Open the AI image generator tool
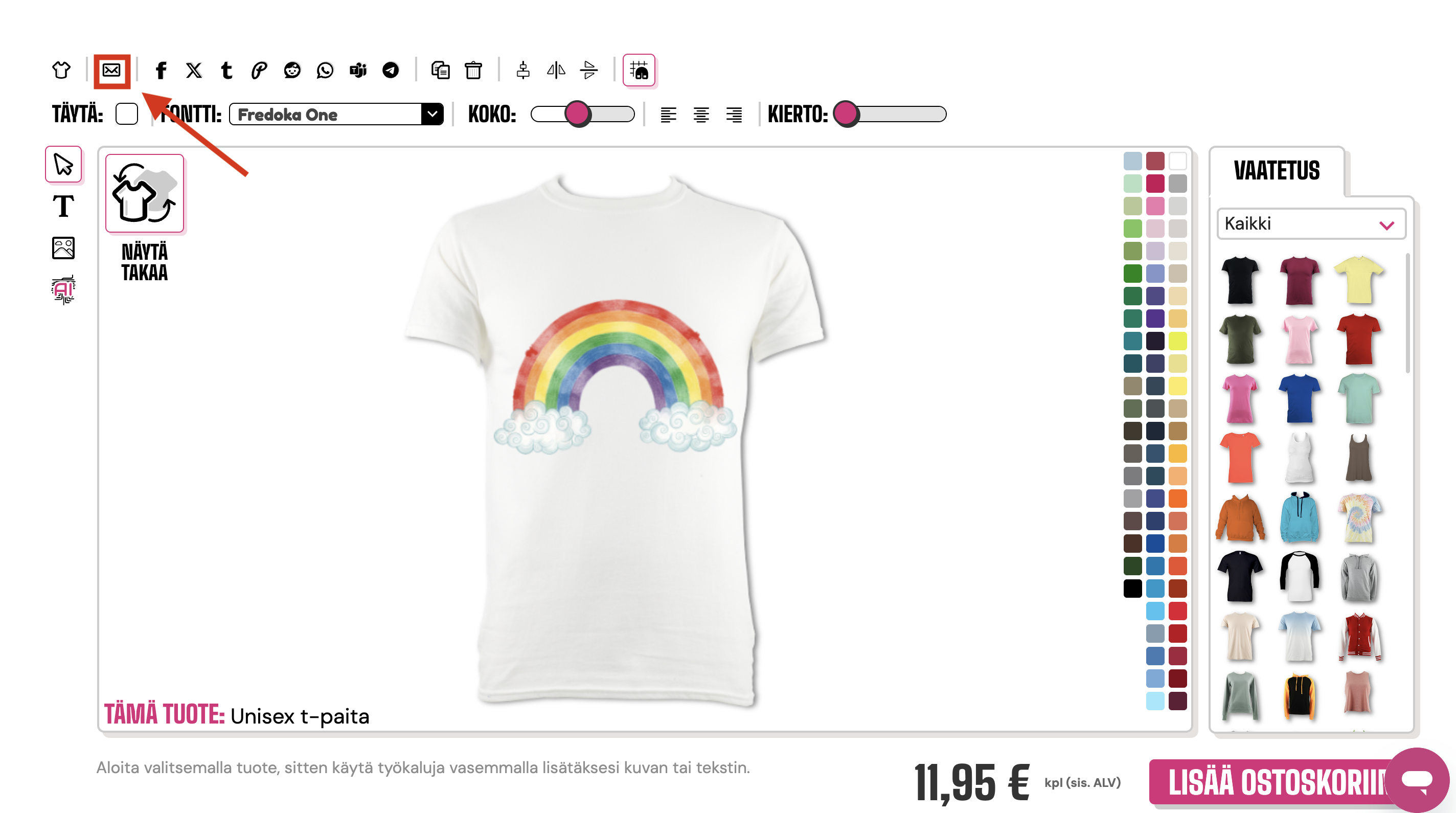The height and width of the screenshot is (813, 1456). click(x=63, y=289)
